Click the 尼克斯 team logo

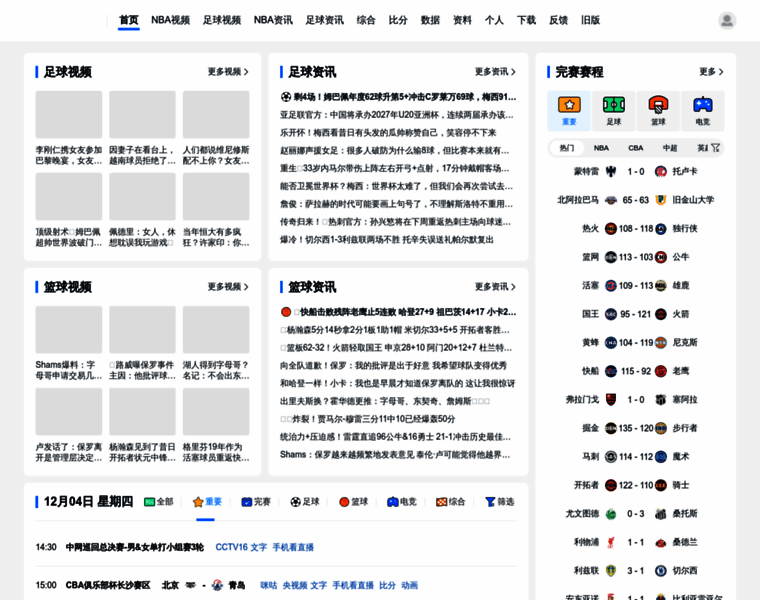pos(661,343)
